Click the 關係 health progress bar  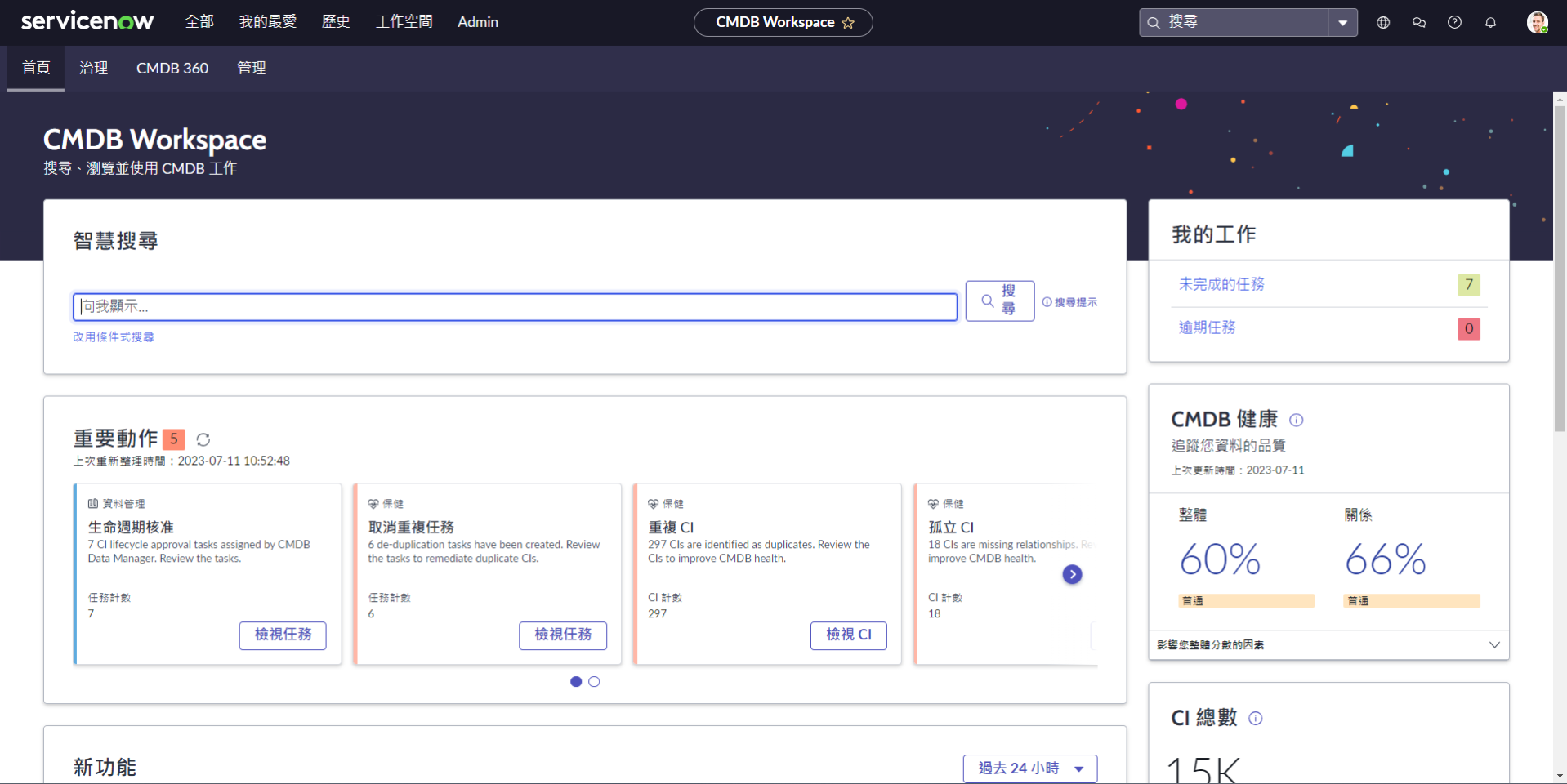1413,601
